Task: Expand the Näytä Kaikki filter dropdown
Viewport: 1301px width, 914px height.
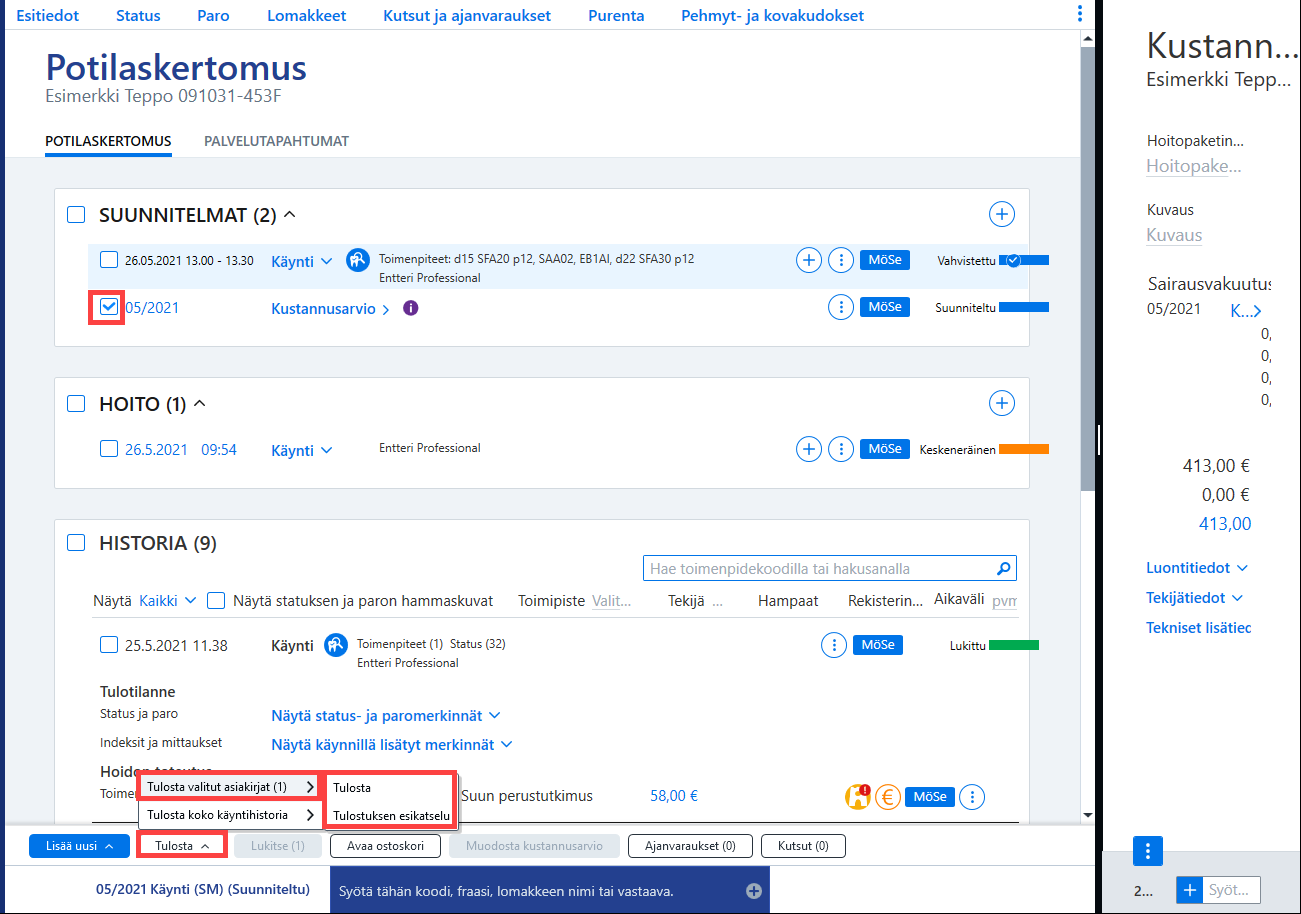Action: [x=168, y=601]
